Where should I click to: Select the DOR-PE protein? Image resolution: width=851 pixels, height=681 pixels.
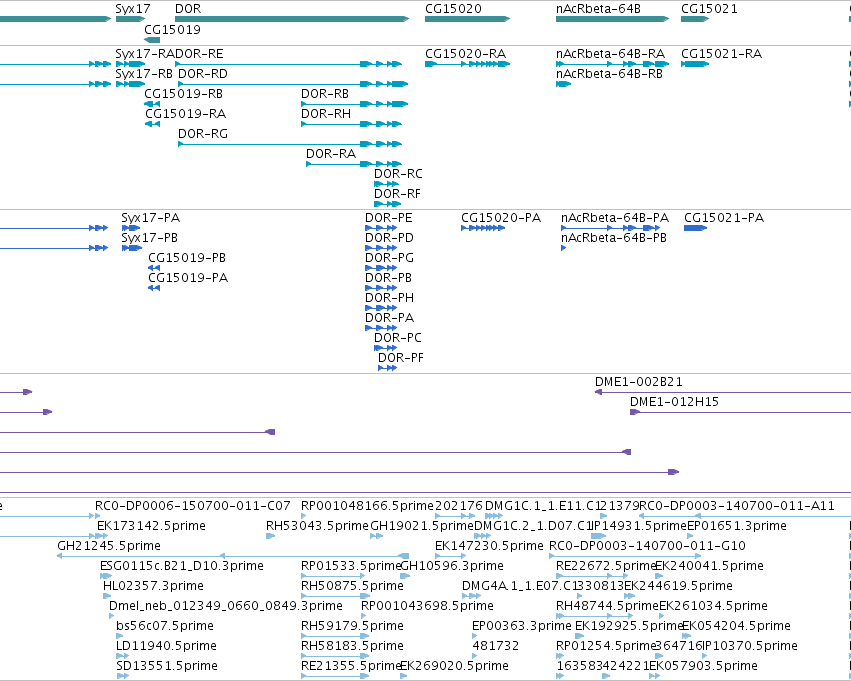pyautogui.click(x=381, y=228)
